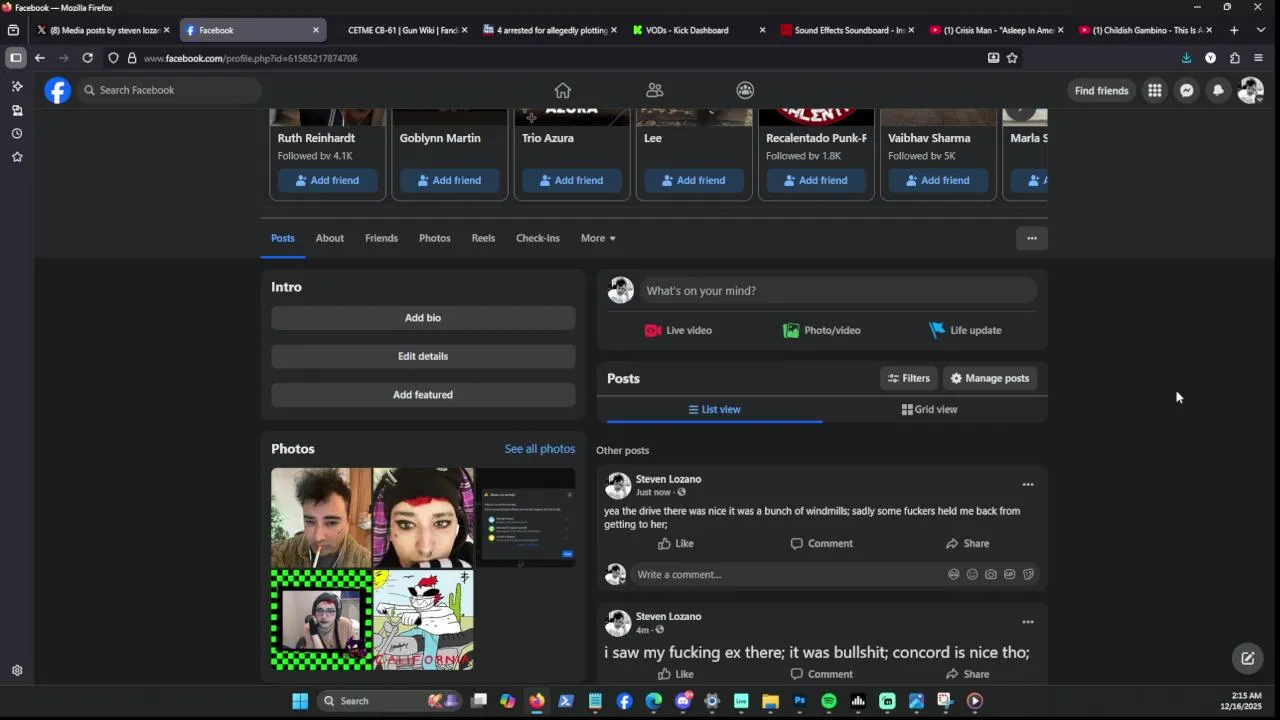1280x720 pixels.
Task: Attach a photo via comment camera icon
Action: click(x=991, y=575)
